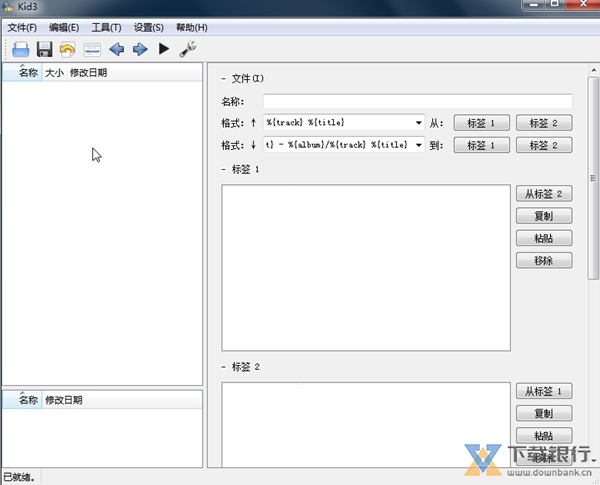The image size is (600, 485).
Task: Go to the next file with right arrow
Action: [x=140, y=49]
